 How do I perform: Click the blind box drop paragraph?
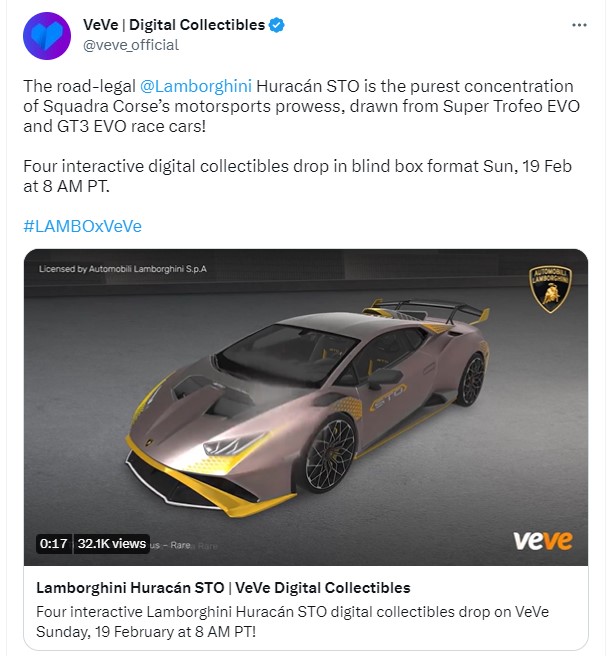[297, 176]
